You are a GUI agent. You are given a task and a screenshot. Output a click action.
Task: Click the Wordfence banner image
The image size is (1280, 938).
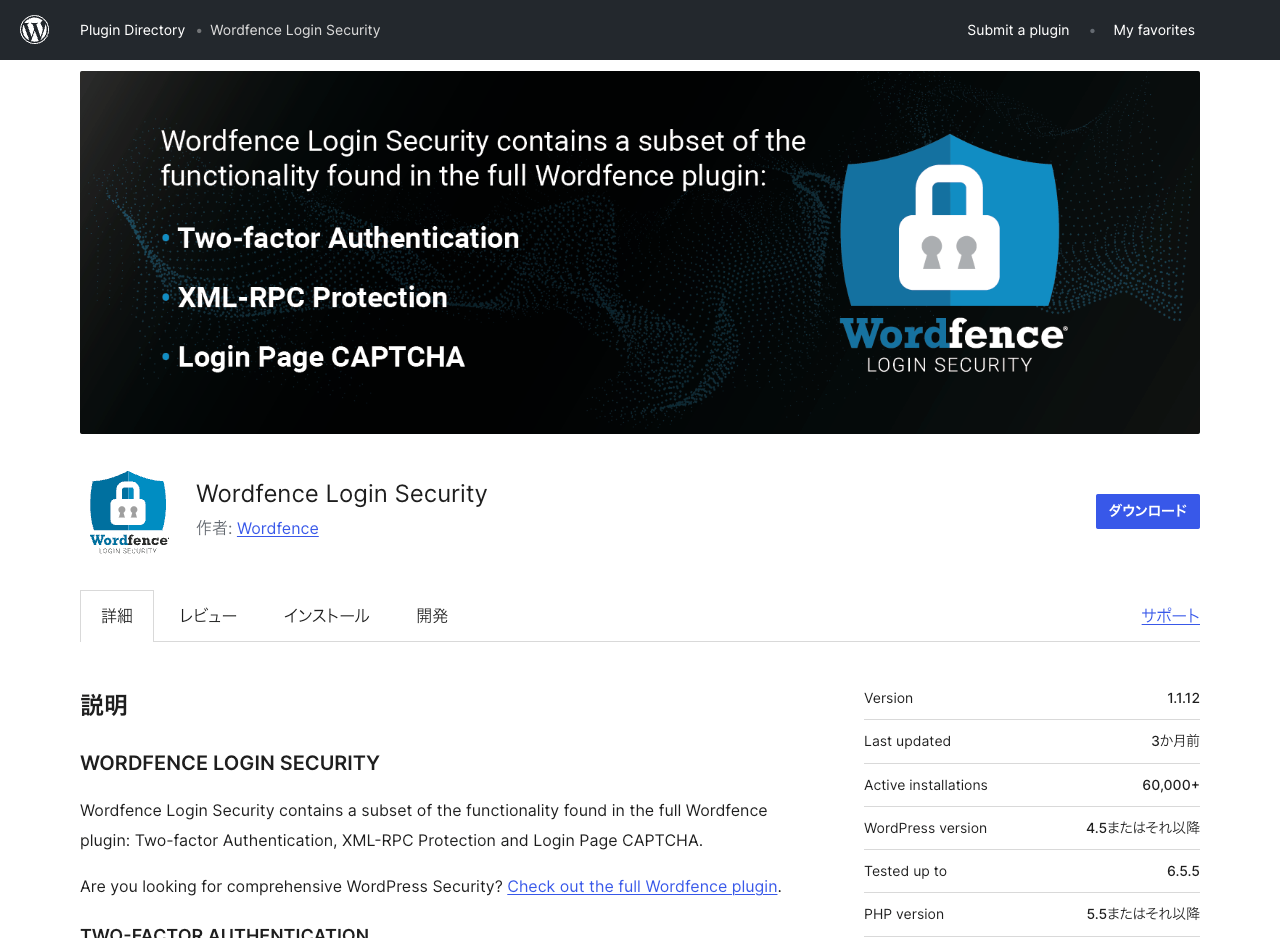[x=640, y=252]
